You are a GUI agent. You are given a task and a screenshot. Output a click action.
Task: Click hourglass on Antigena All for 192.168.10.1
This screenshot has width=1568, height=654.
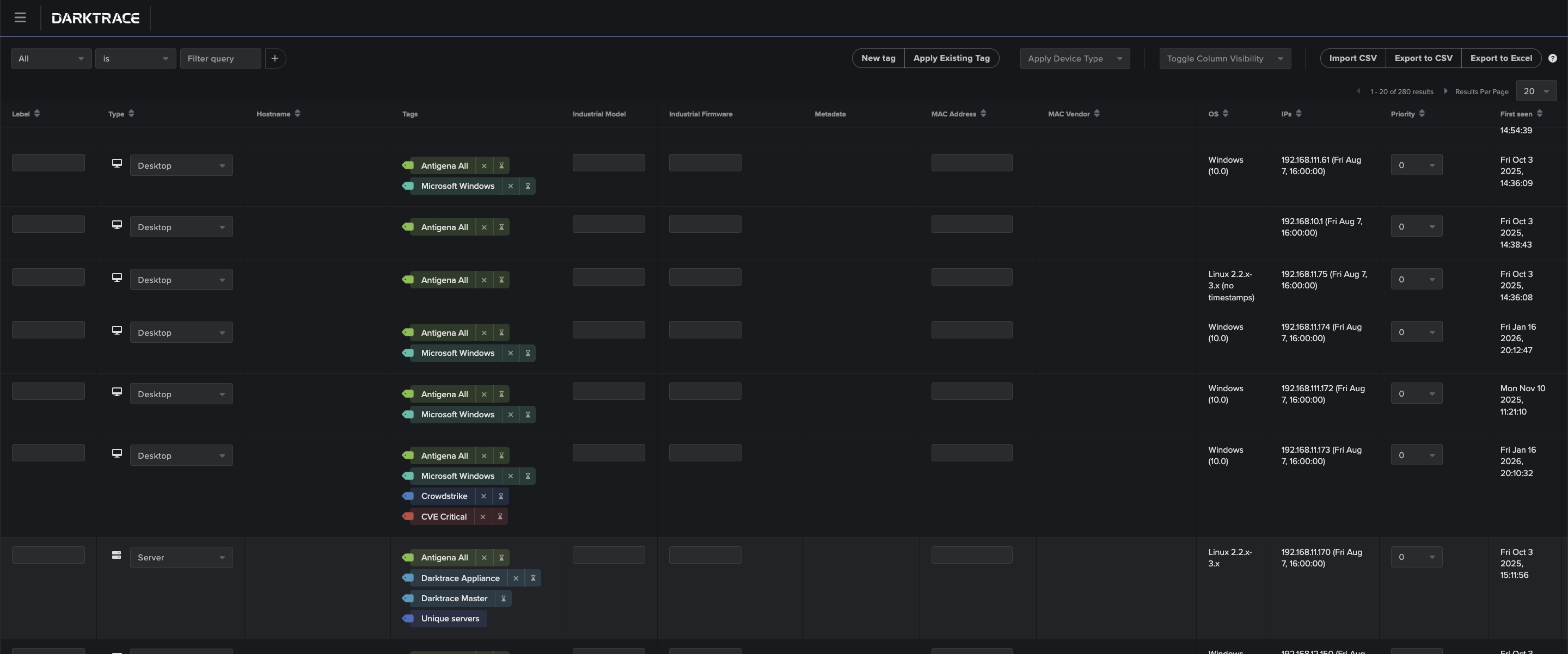tap(501, 227)
